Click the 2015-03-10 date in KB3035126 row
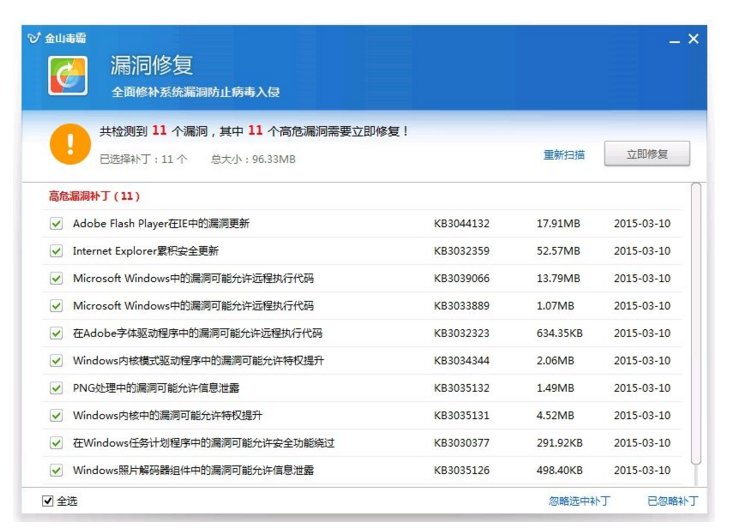 click(642, 470)
